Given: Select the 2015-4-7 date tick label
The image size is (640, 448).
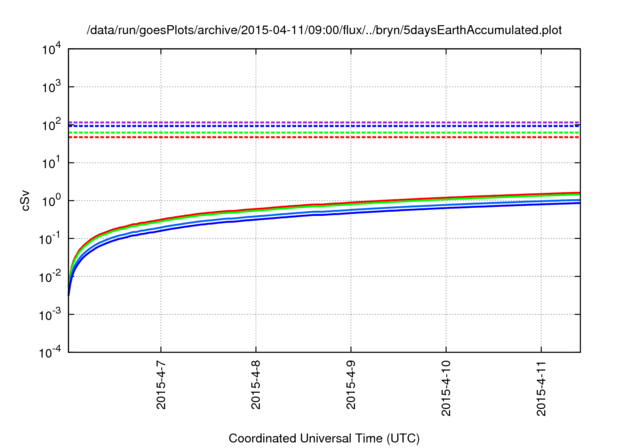Looking at the screenshot, I should [161, 385].
